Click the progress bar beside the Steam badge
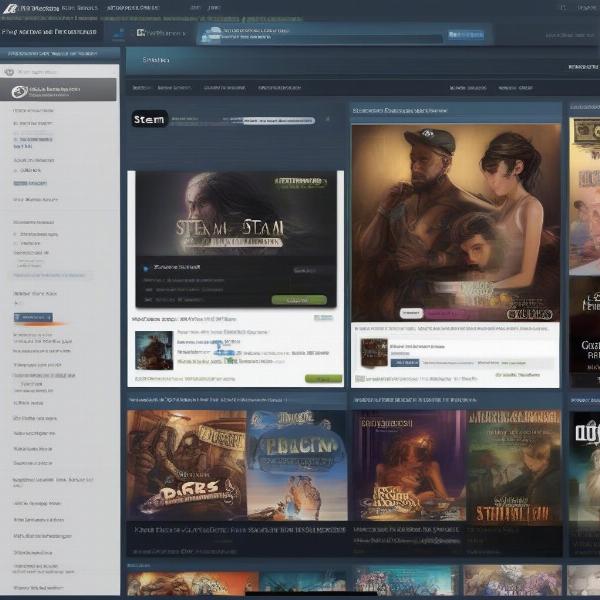Viewport: 600px width, 600px height. point(279,121)
